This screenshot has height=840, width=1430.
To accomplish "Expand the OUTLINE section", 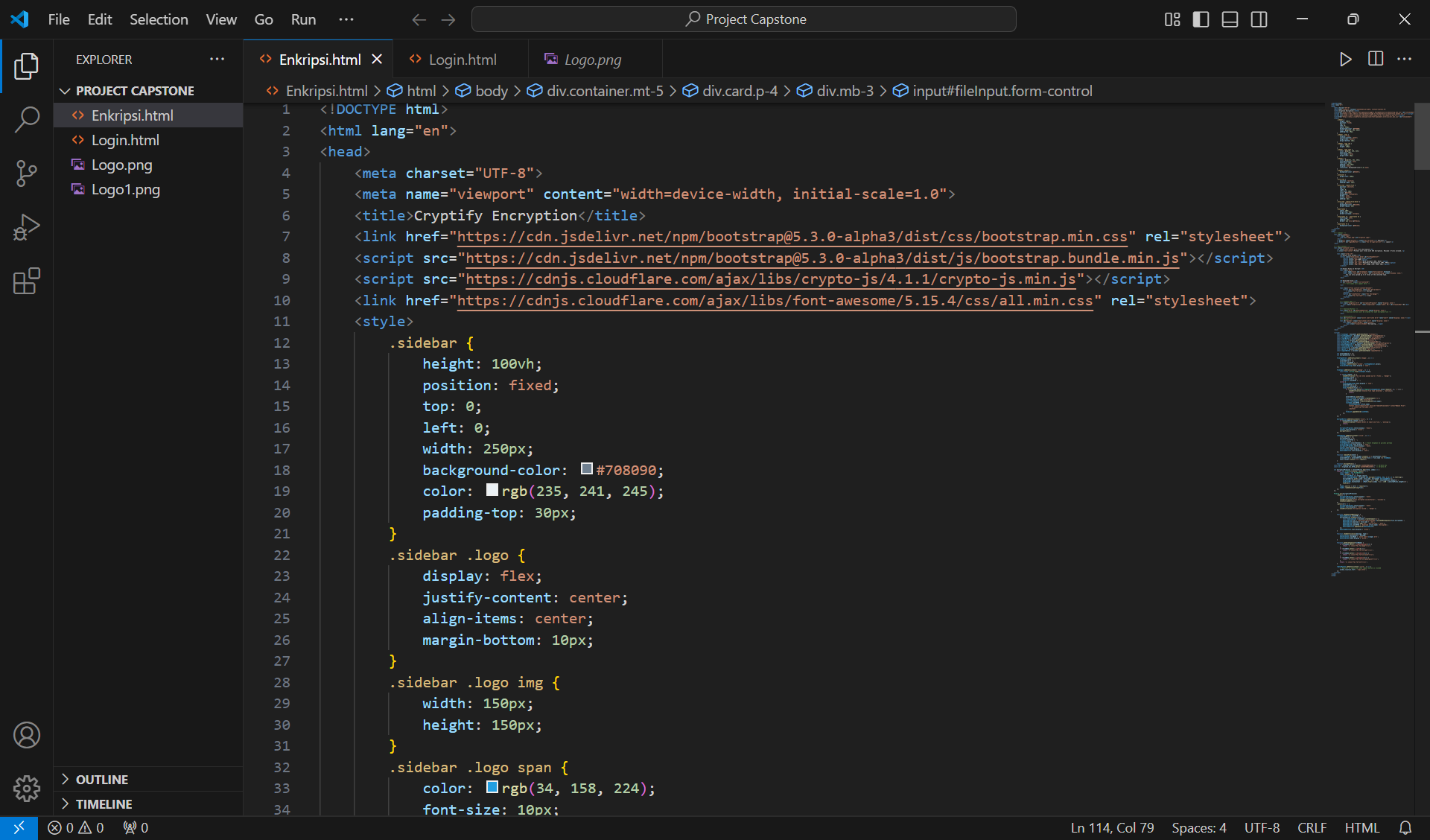I will coord(148,779).
